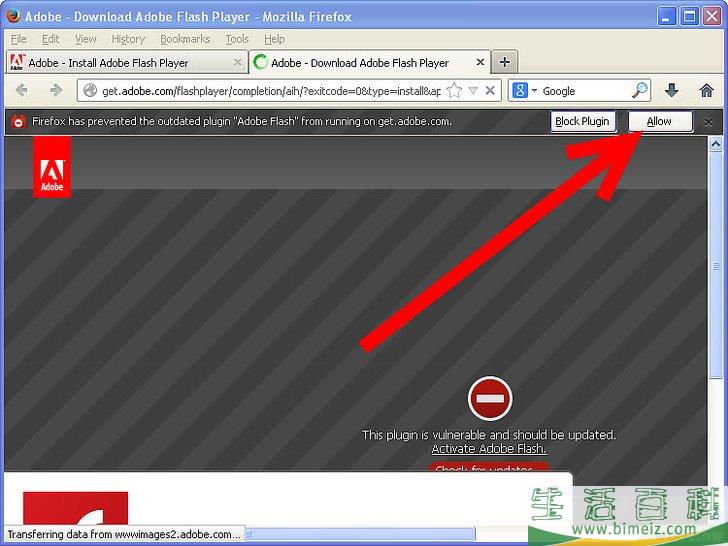Open a new tab with plus button
The width and height of the screenshot is (728, 546).
(x=505, y=62)
